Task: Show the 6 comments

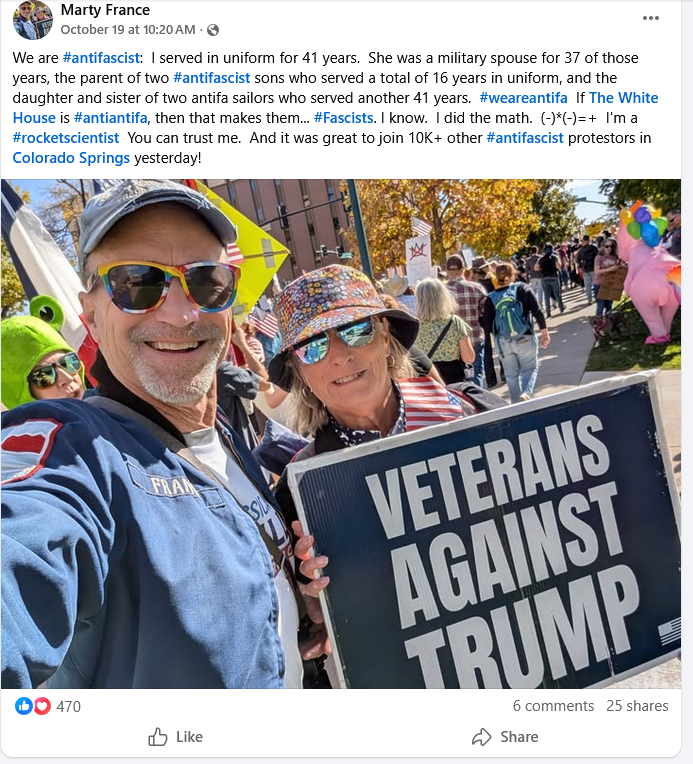Action: (553, 706)
